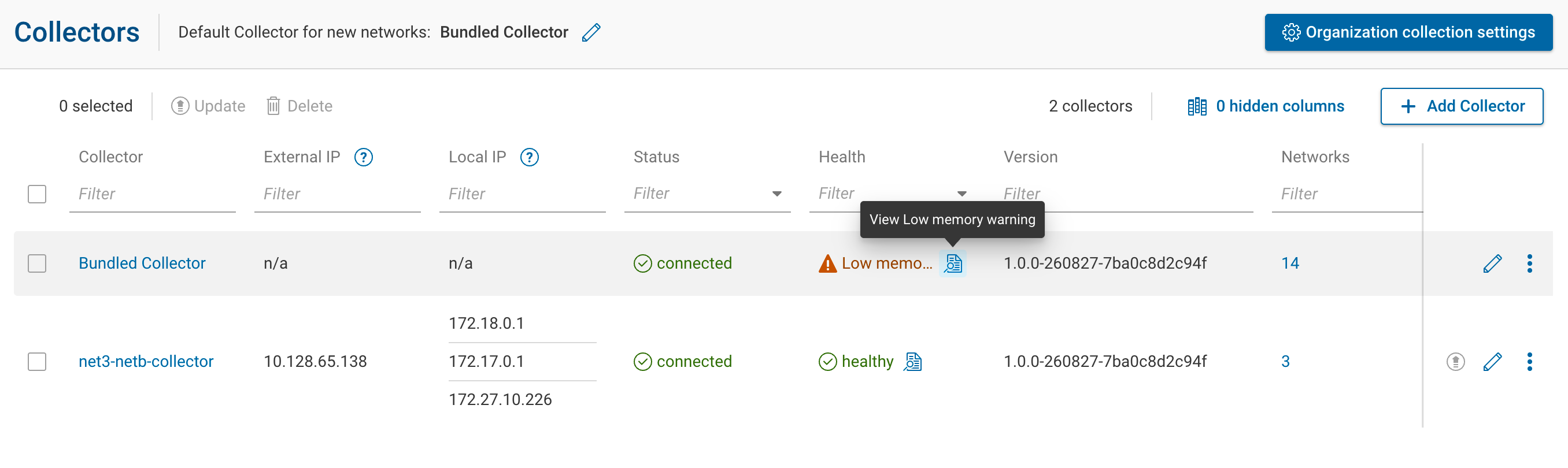Click the external IP 10.128.65.138

pos(315,362)
